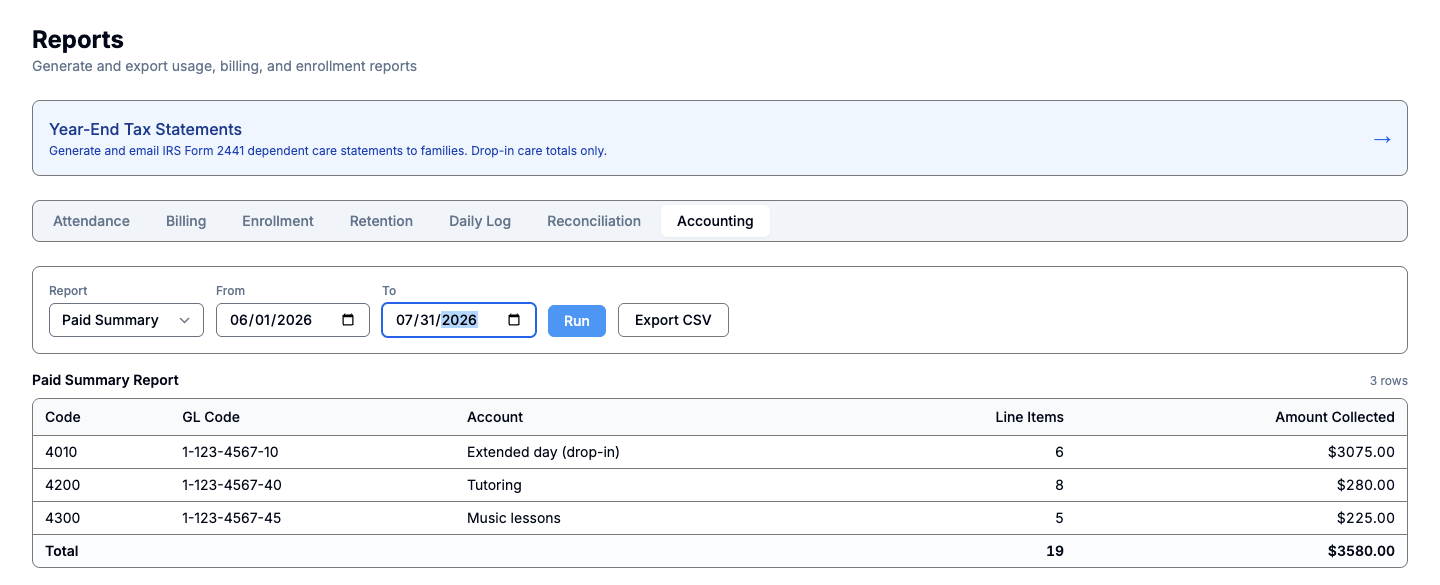This screenshot has height=585, width=1440.
Task: Switch to the Billing tab
Action: [186, 221]
